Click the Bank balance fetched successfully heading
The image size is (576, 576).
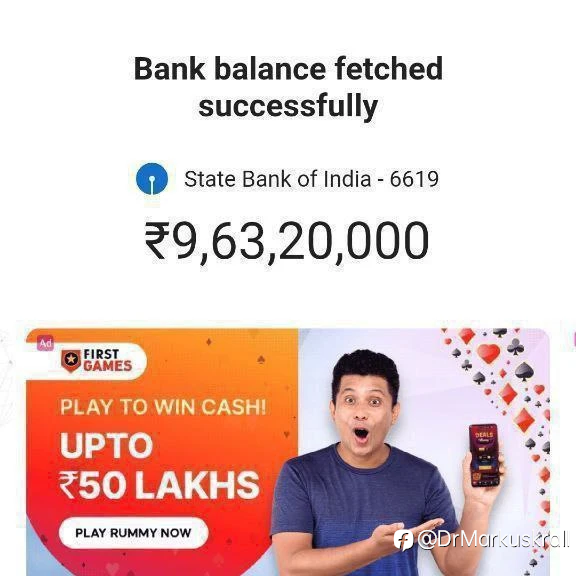tap(288, 87)
